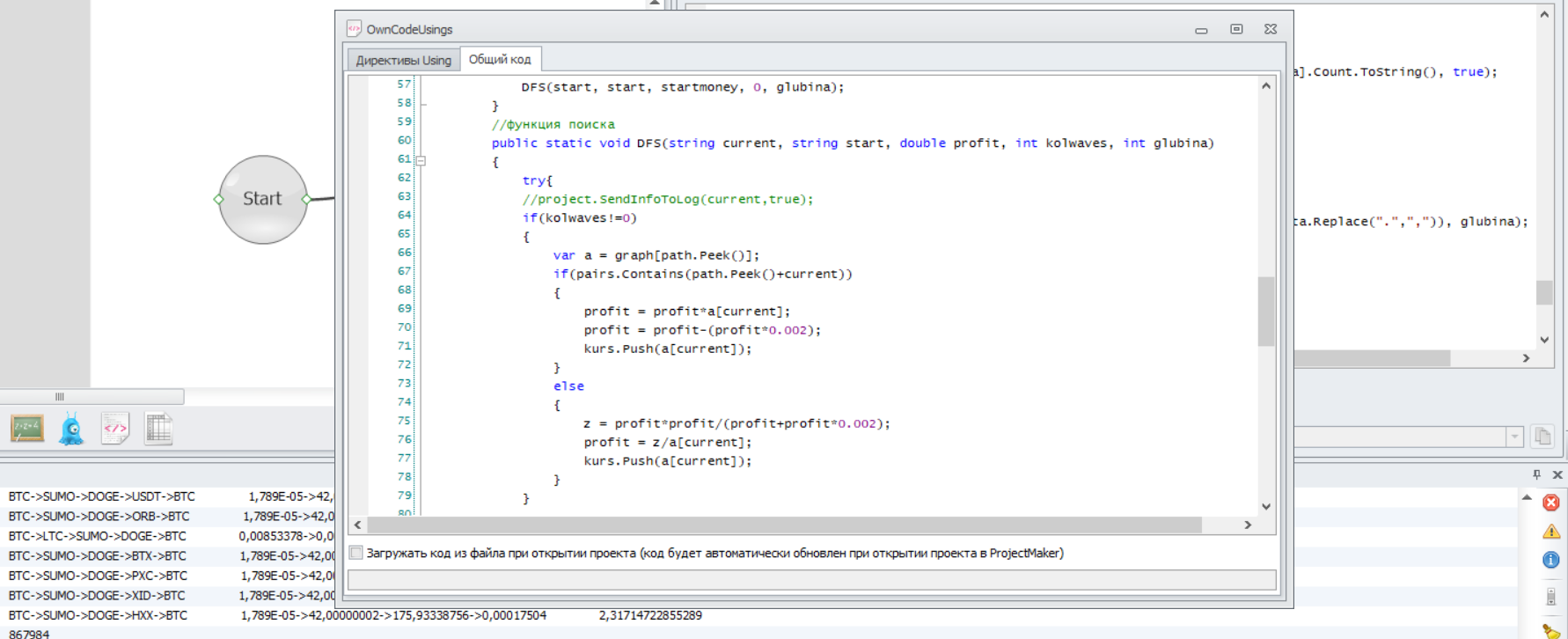Viewport: 1568px width, 639px height.
Task: Click the left green connector of the Start node
Action: point(218,200)
